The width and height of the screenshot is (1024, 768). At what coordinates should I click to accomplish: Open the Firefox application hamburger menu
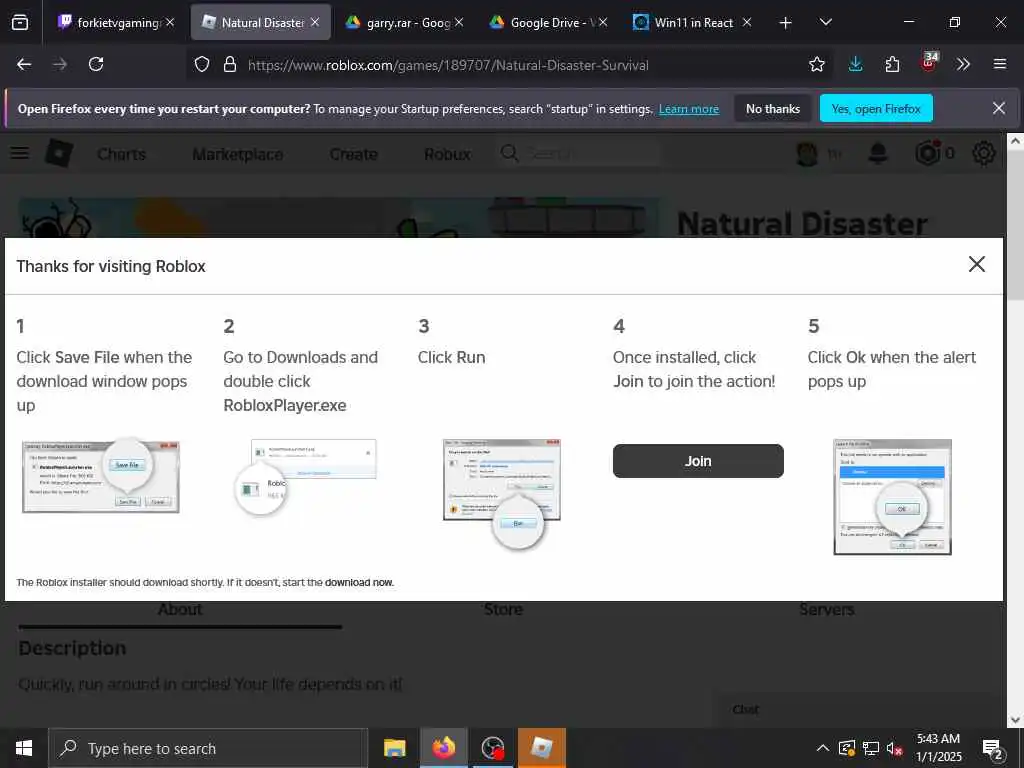(x=999, y=64)
